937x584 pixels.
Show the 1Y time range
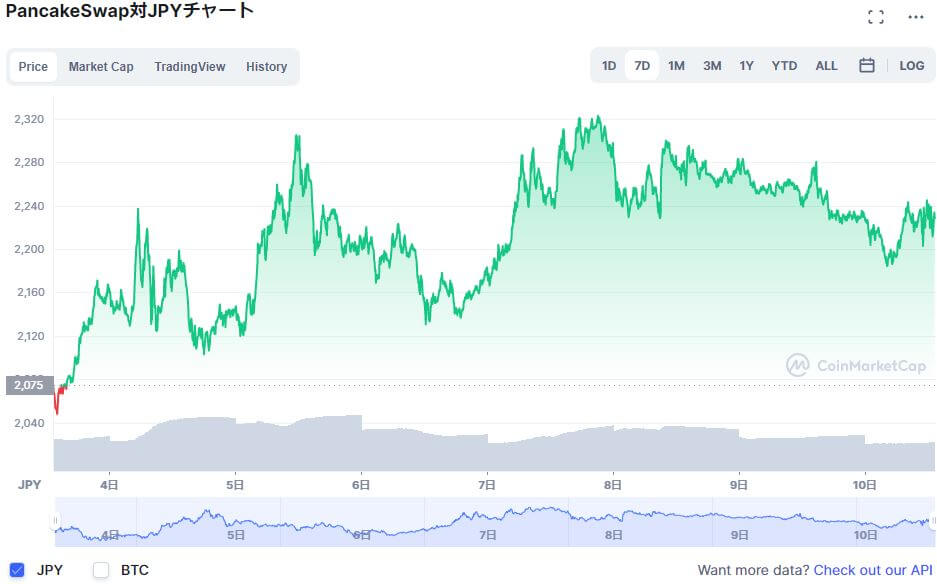(x=746, y=66)
